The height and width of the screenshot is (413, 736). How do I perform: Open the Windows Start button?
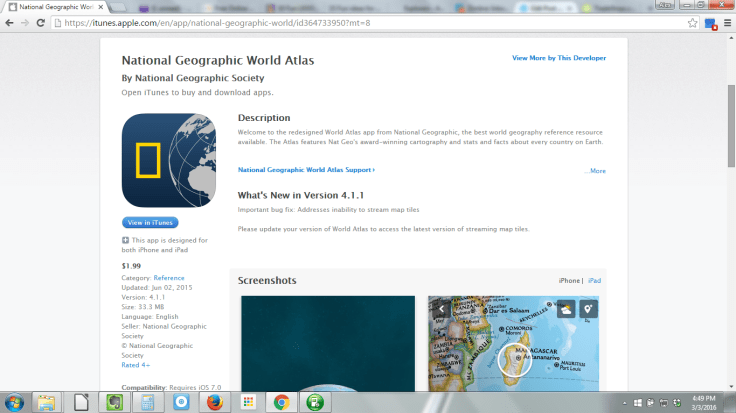point(15,403)
